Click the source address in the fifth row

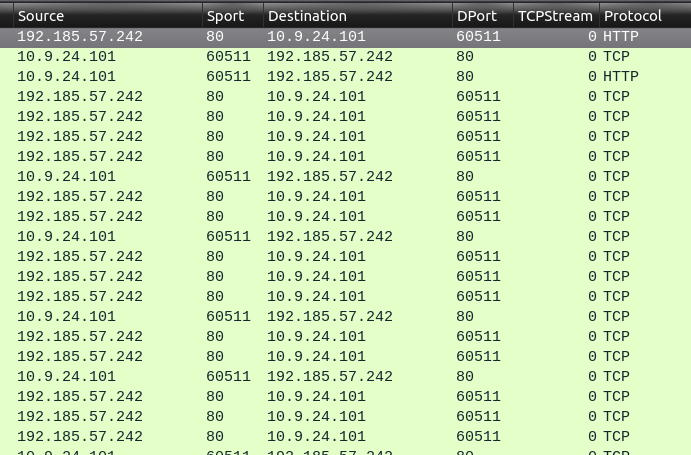point(80,116)
